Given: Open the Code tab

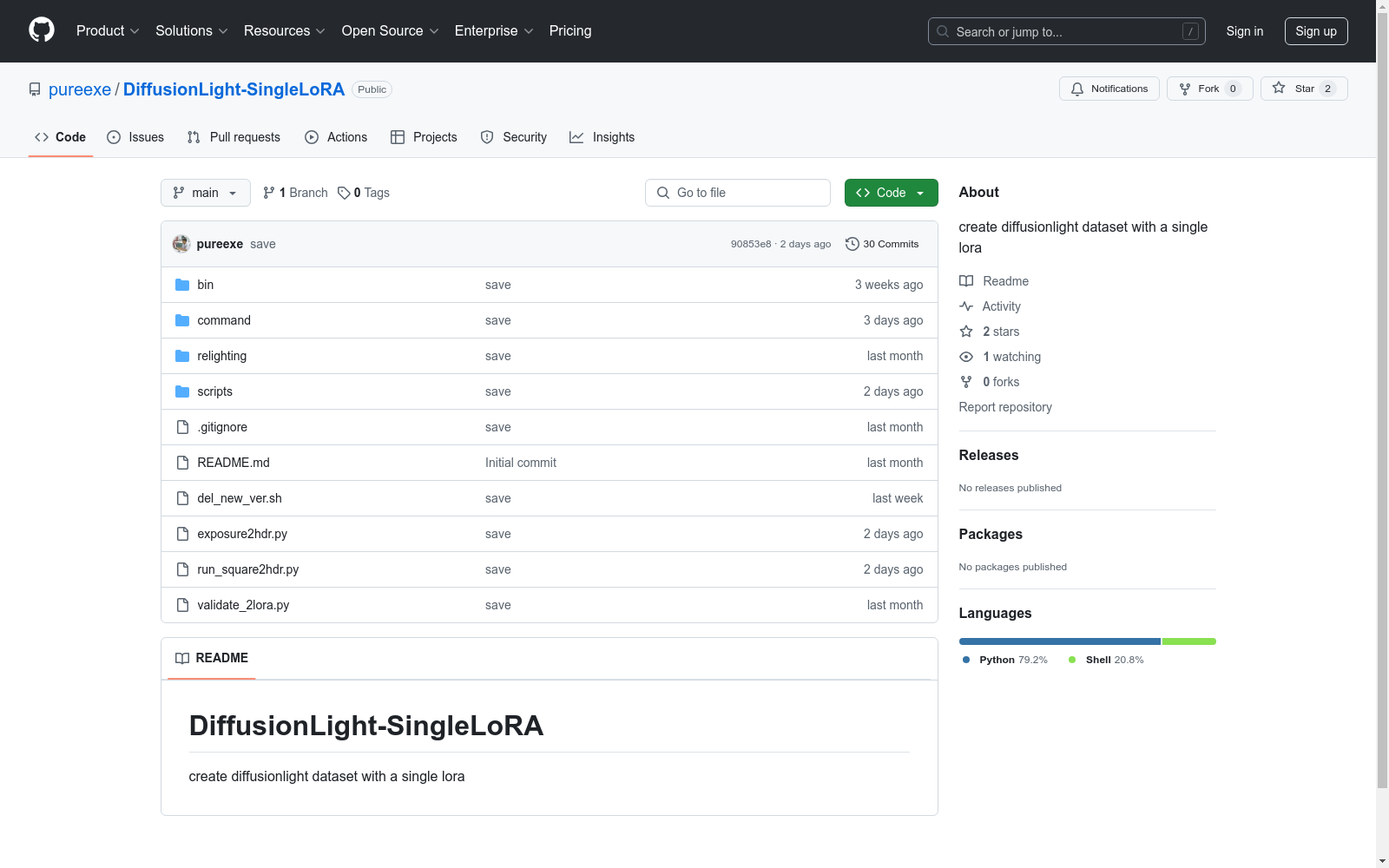Looking at the screenshot, I should pyautogui.click(x=61, y=137).
